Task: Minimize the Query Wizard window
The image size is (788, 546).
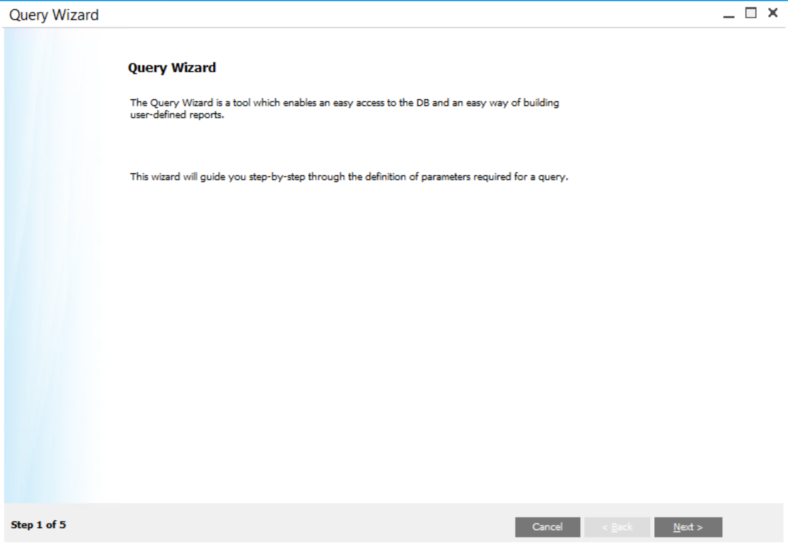Action: [729, 15]
